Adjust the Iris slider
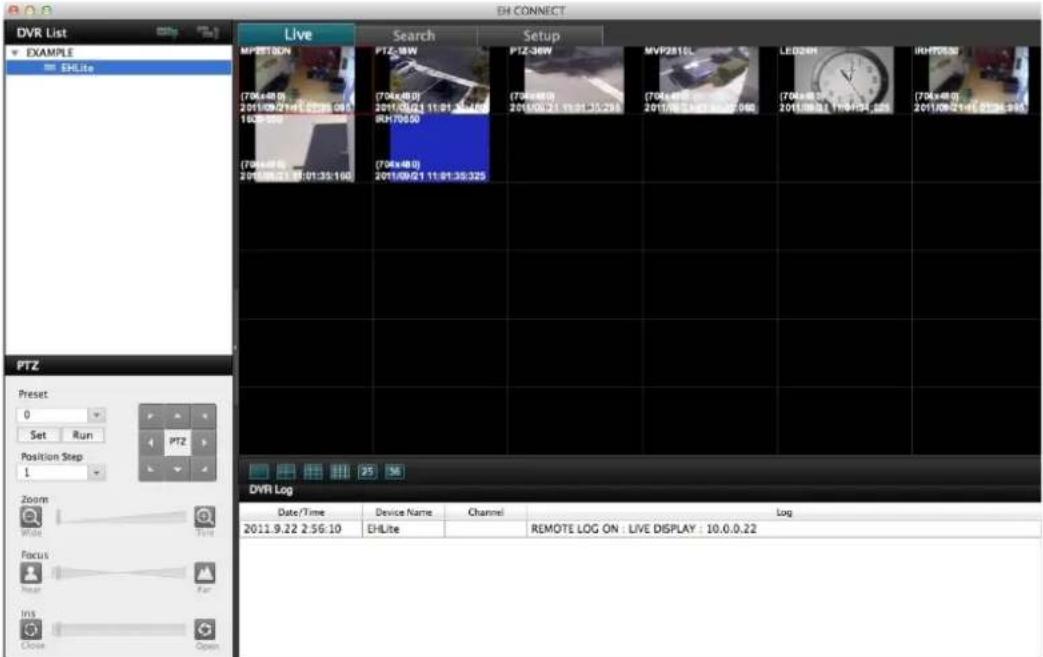The image size is (1043, 657). click(x=121, y=629)
